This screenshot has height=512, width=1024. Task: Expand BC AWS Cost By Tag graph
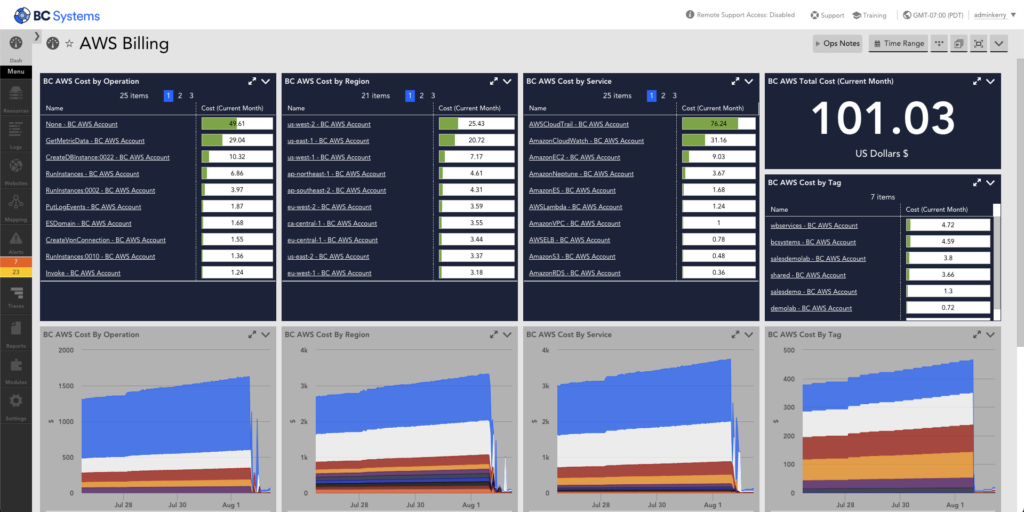point(977,334)
